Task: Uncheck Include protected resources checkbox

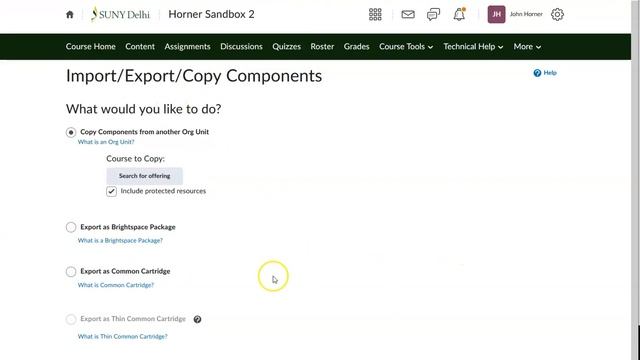Action: pos(111,191)
